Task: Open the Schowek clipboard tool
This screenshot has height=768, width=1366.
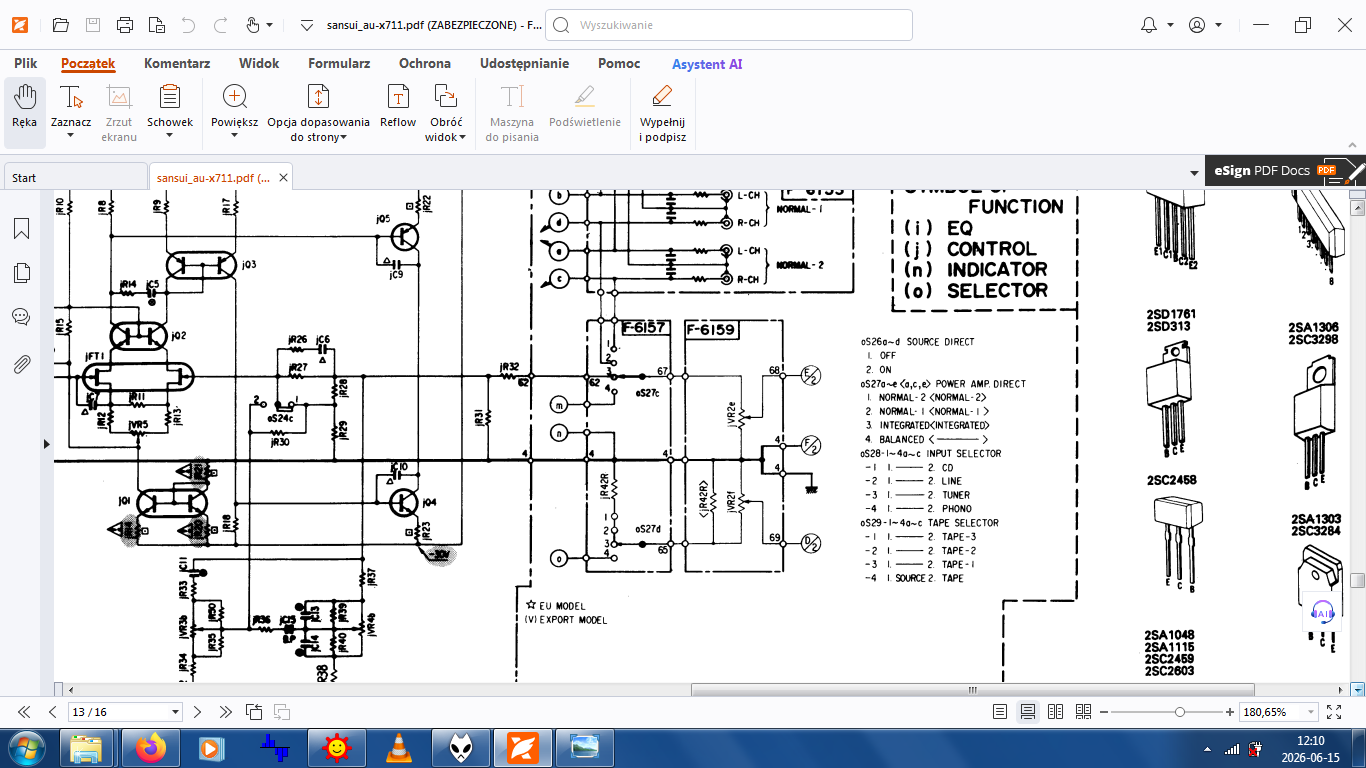Action: [x=170, y=100]
